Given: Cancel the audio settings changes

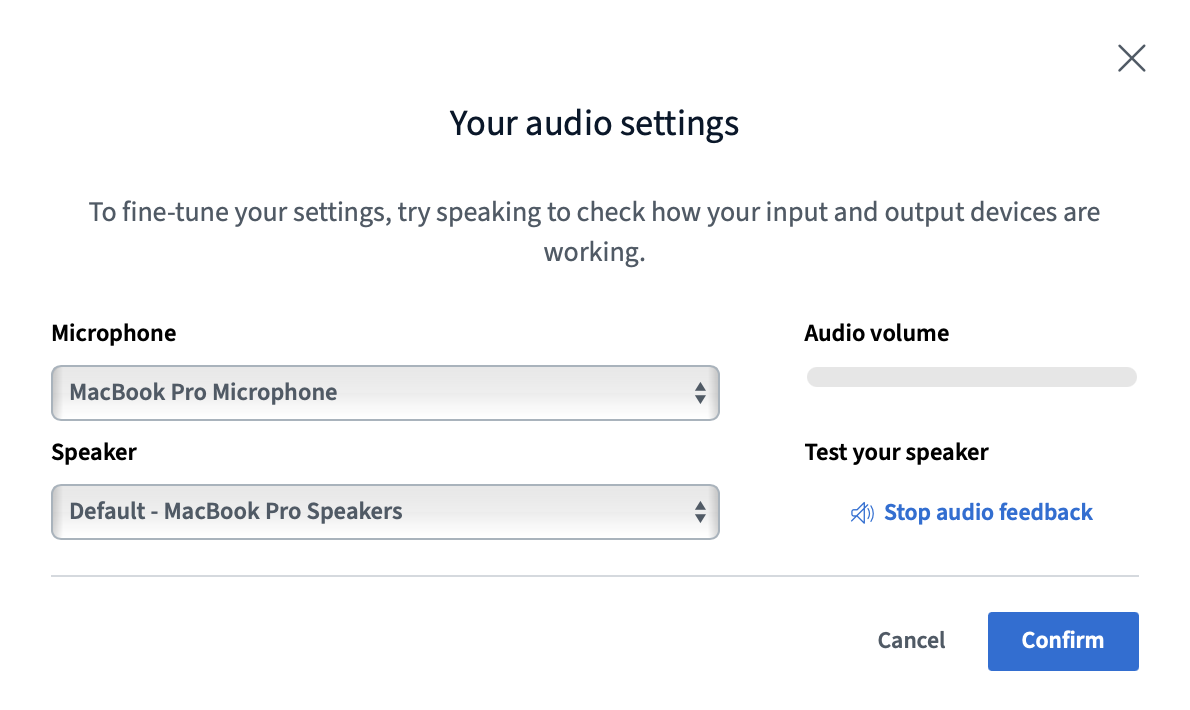Looking at the screenshot, I should click(x=910, y=640).
